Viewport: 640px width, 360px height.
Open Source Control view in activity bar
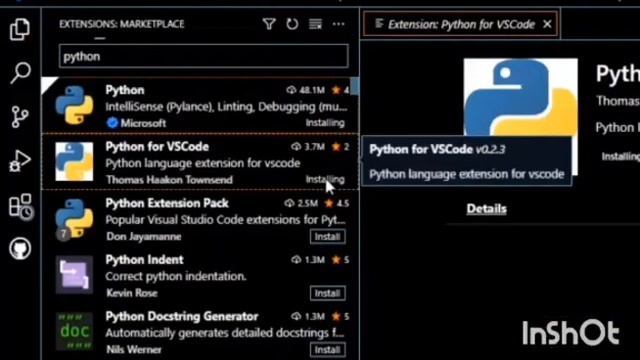click(20, 117)
